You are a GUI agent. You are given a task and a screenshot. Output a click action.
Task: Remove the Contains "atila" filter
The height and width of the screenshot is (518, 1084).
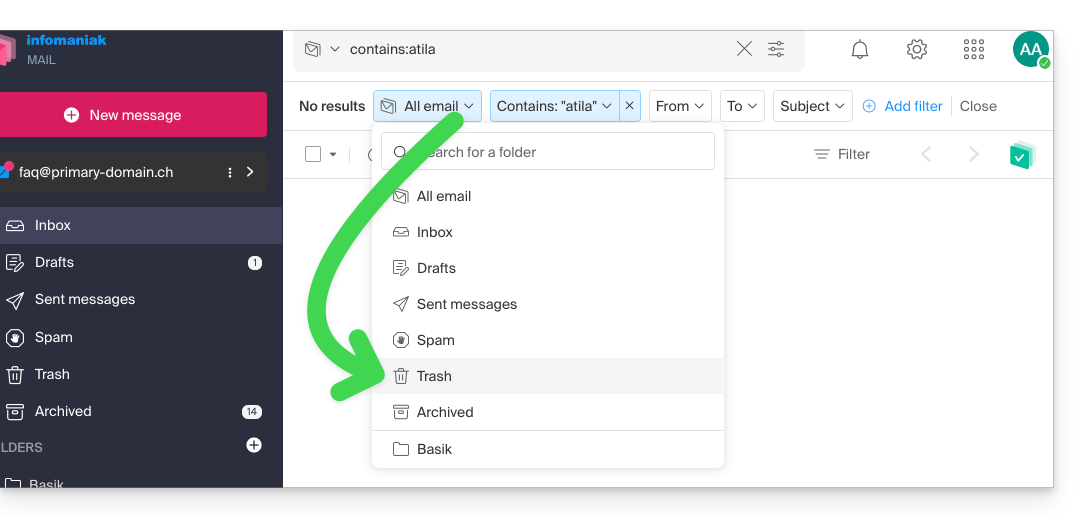[x=629, y=106]
